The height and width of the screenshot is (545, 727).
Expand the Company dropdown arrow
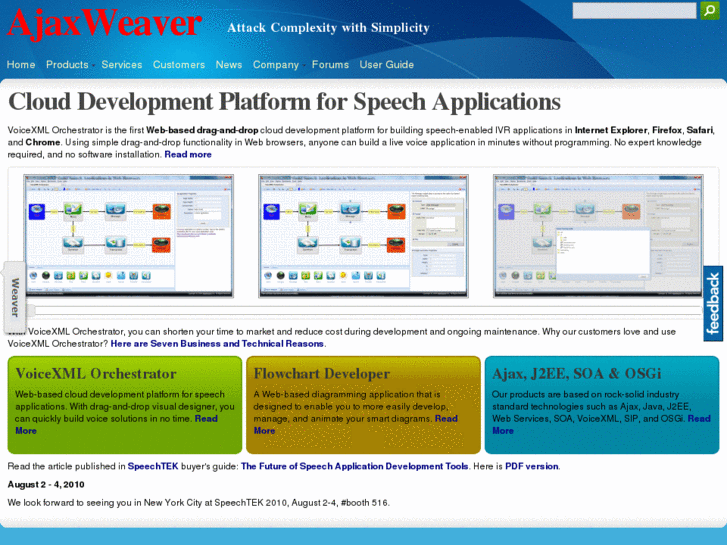304,65
